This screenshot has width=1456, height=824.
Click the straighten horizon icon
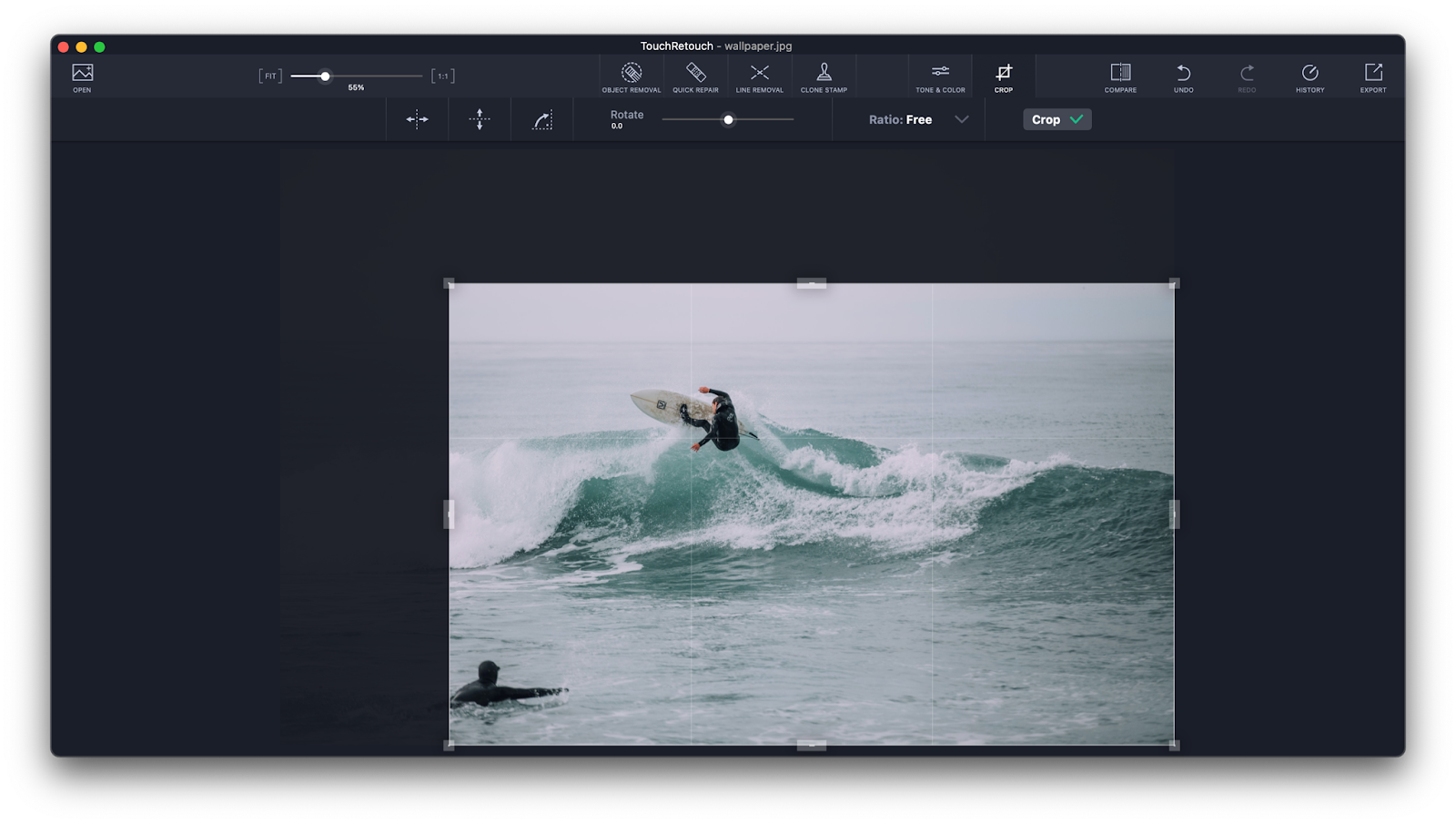tap(542, 119)
